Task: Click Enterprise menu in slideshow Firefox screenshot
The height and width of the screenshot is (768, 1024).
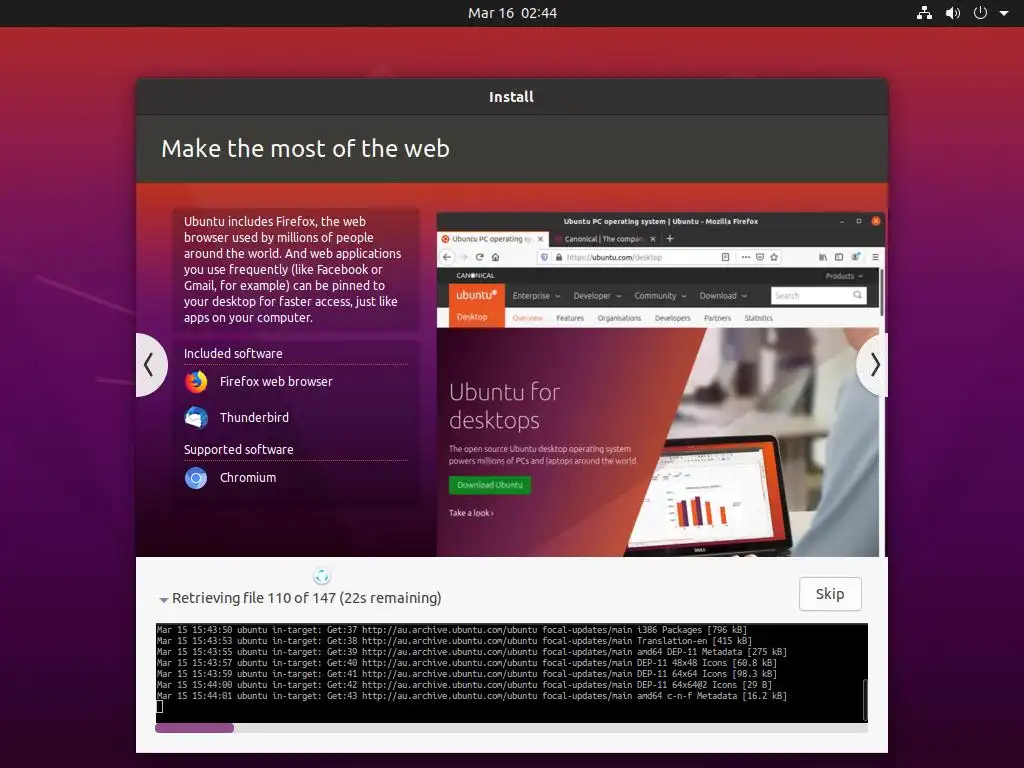Action: [536, 296]
